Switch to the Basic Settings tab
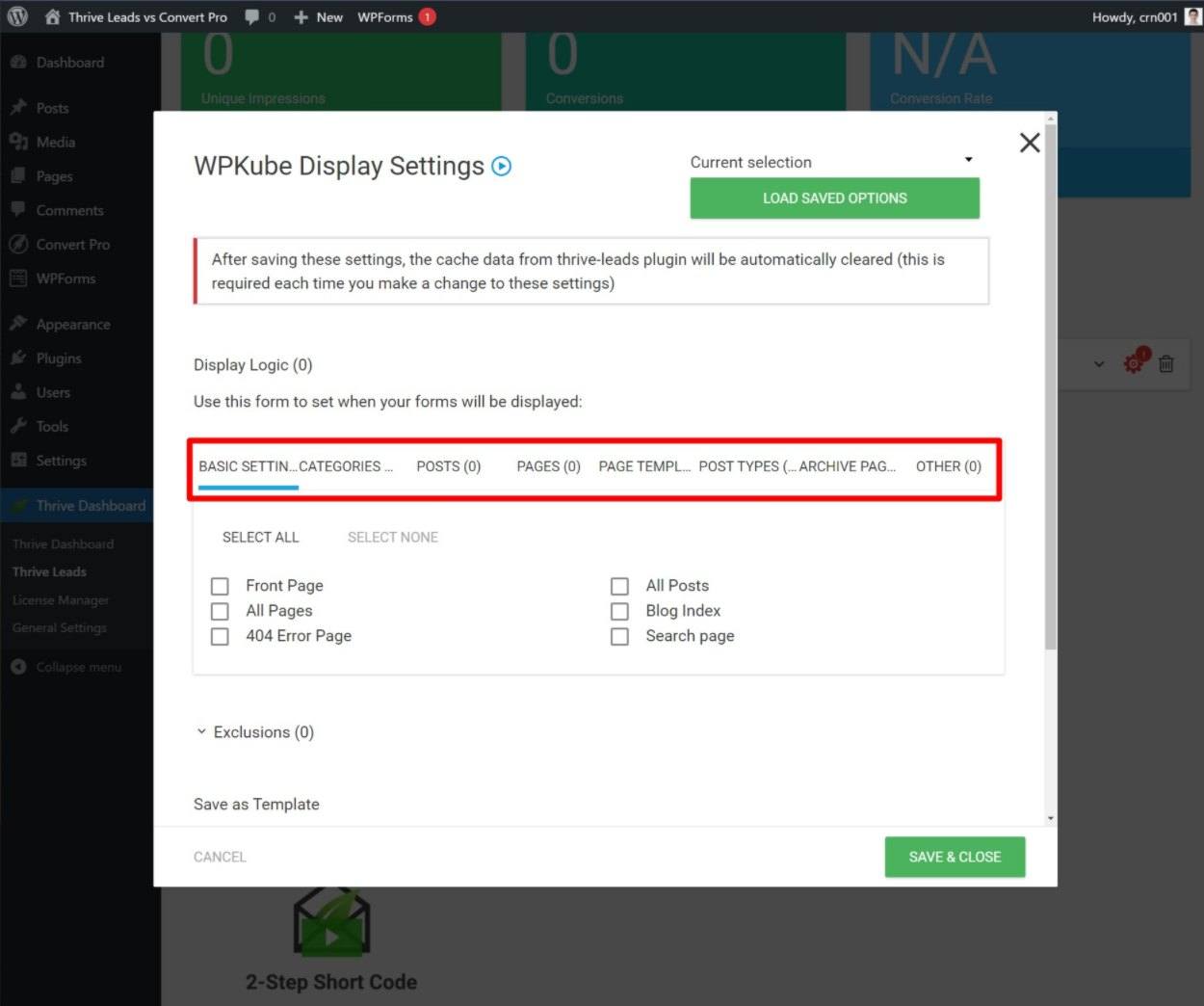 coord(248,466)
